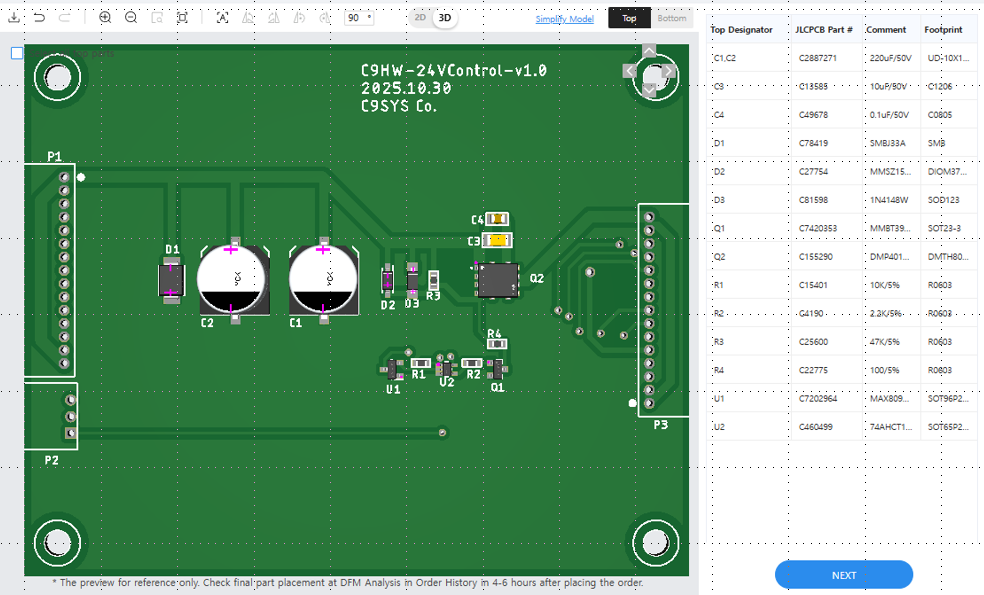The height and width of the screenshot is (595, 984).
Task: Click the download icon in toolbar
Action: coord(13,17)
